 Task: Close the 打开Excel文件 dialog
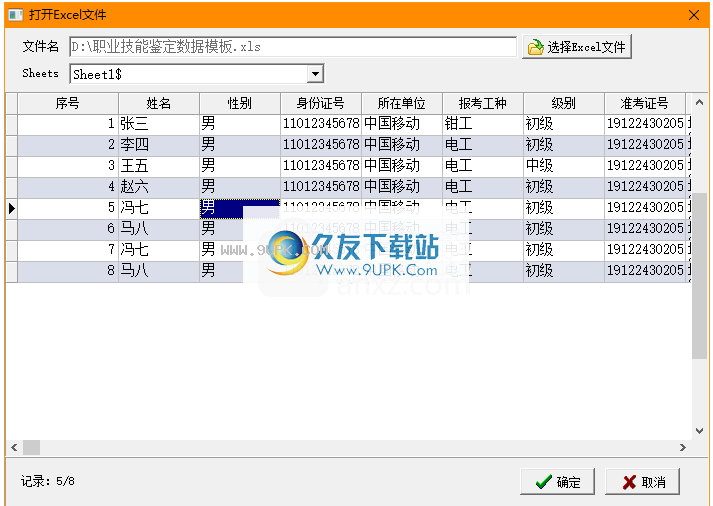tap(694, 15)
